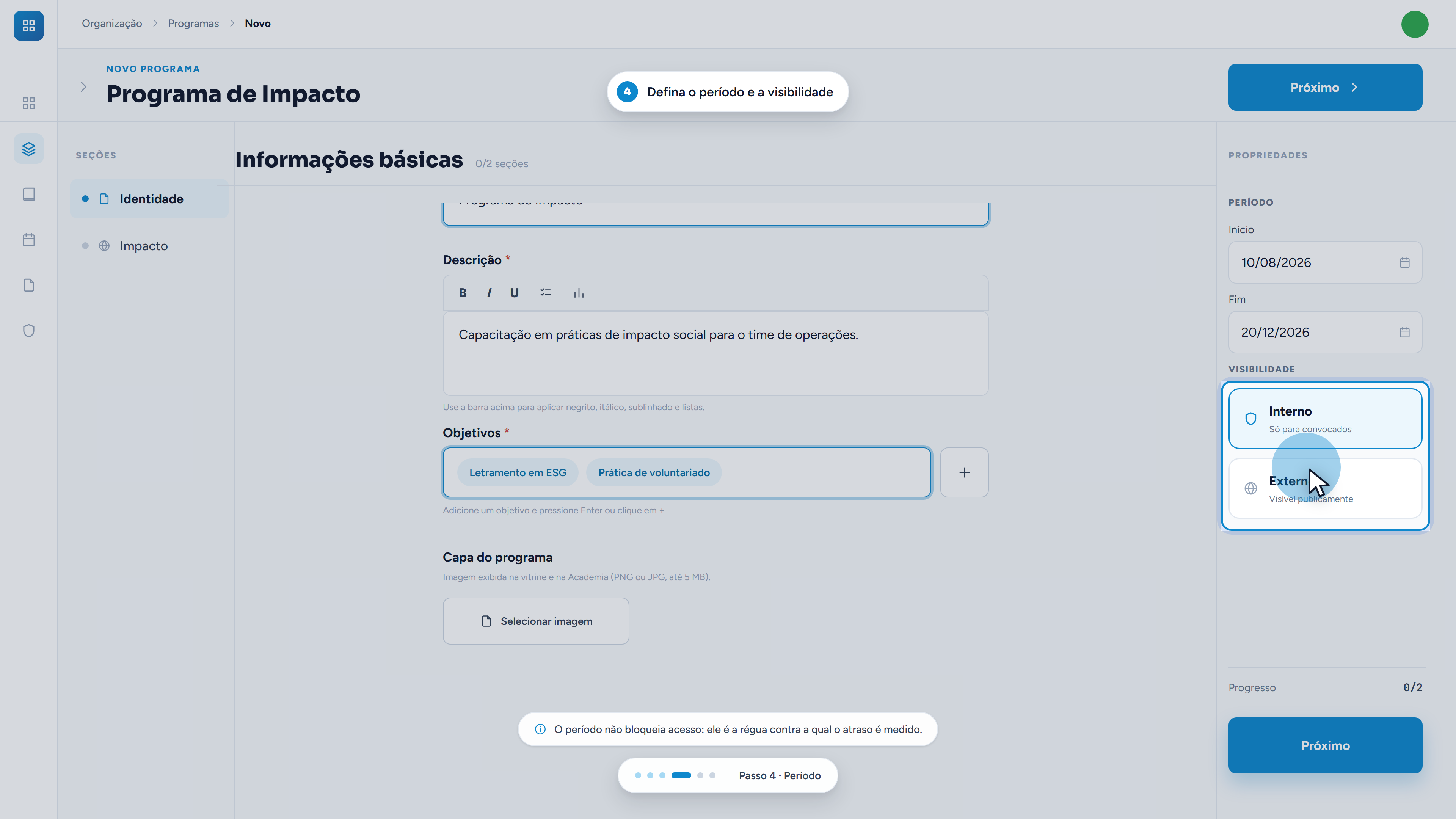Image resolution: width=1456 pixels, height=819 pixels.
Task: Expand the panel chevron beside title
Action: [84, 87]
